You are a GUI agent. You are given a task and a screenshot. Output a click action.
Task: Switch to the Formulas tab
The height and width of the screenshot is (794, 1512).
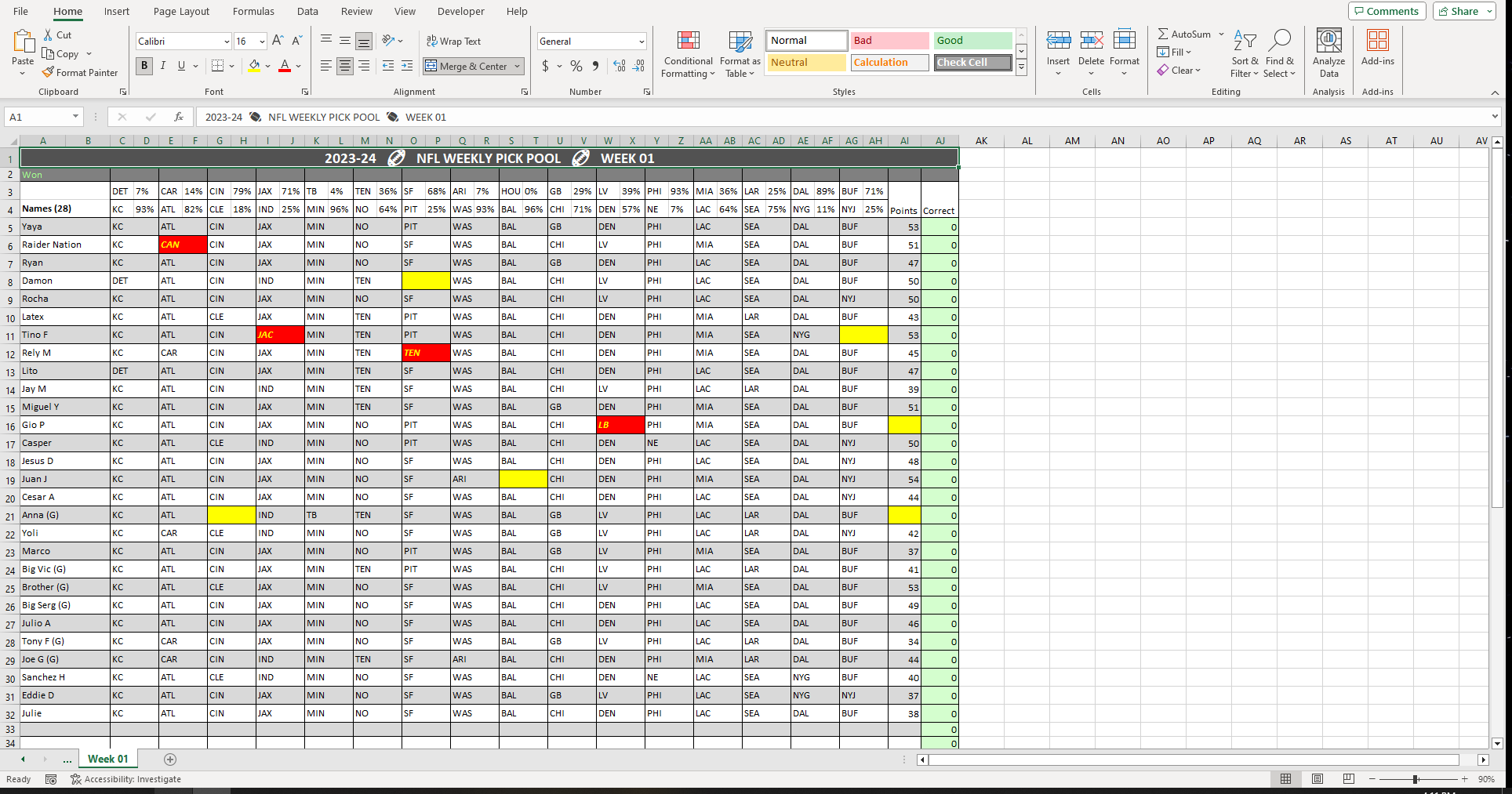tap(253, 11)
